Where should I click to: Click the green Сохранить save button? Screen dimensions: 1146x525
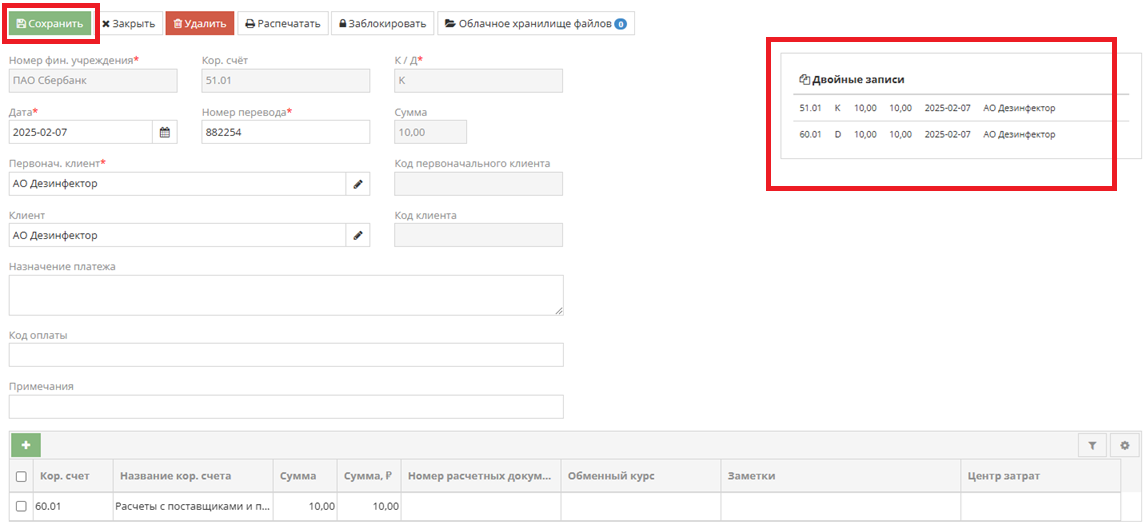[51, 23]
